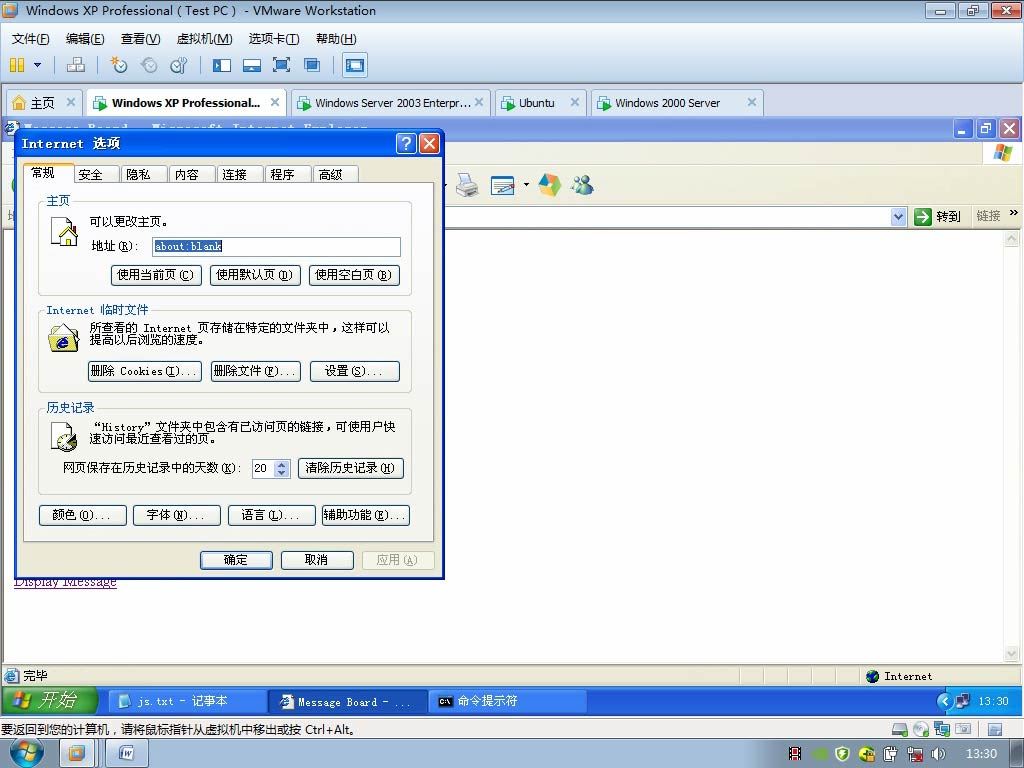Cancel dialog with 取消 button
The height and width of the screenshot is (768, 1024).
(x=317, y=560)
